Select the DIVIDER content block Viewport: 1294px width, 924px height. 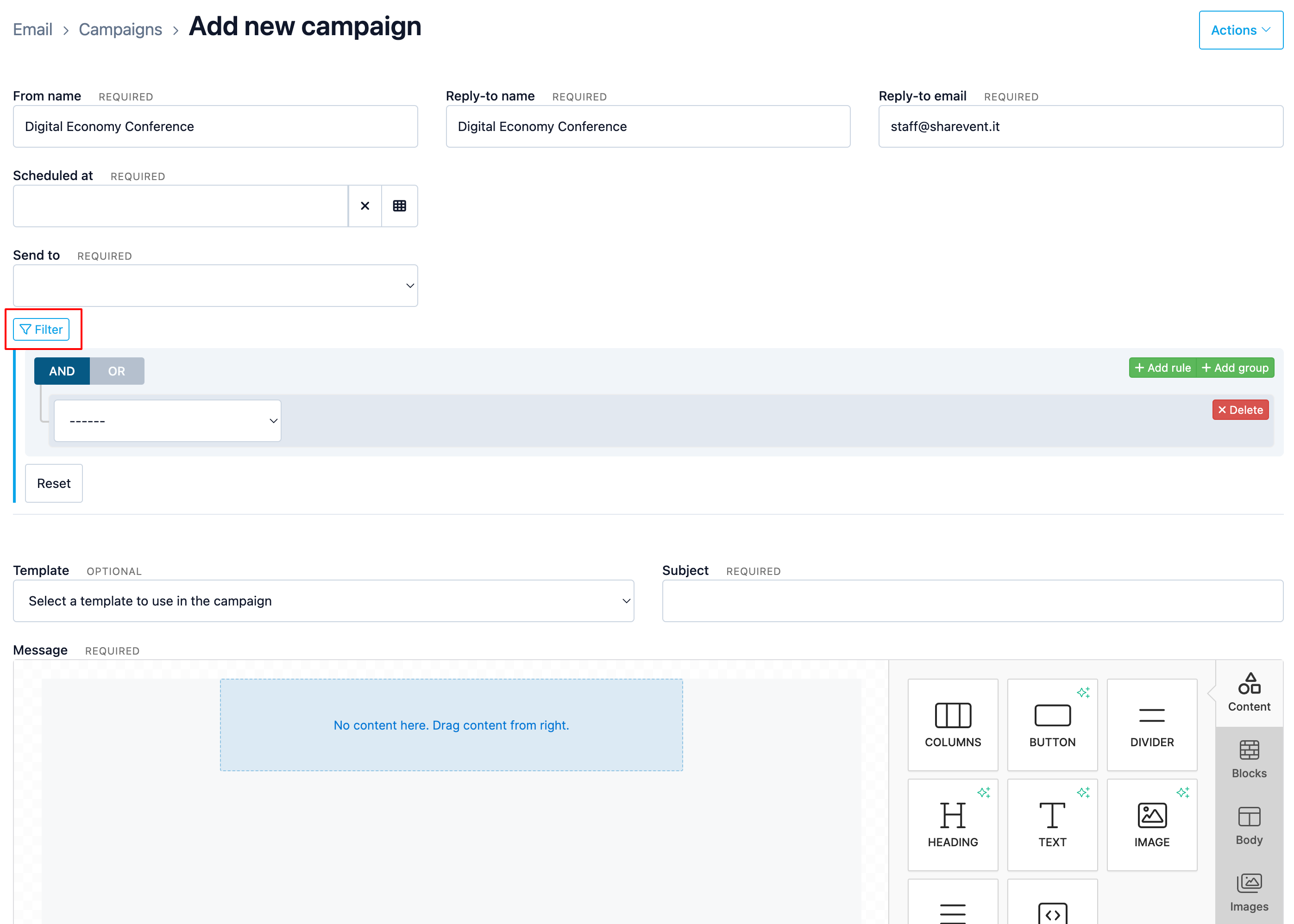[1152, 724]
